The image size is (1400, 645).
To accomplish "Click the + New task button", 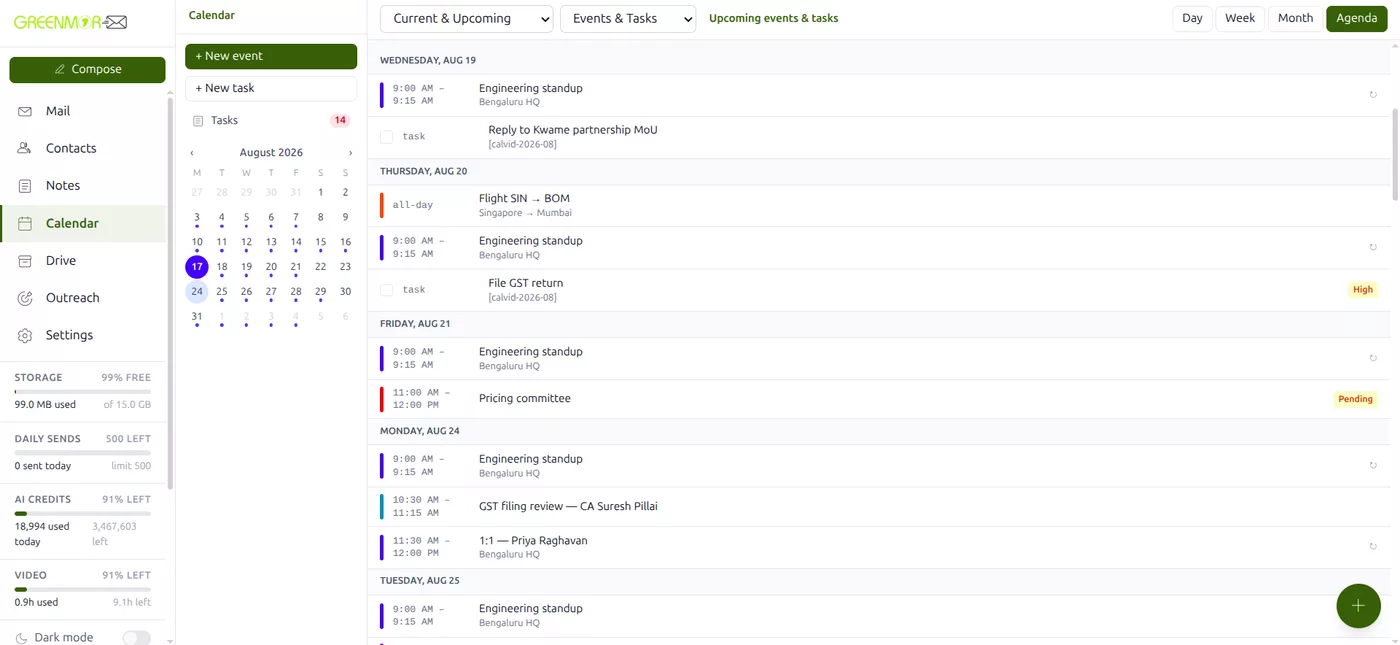I will point(271,88).
